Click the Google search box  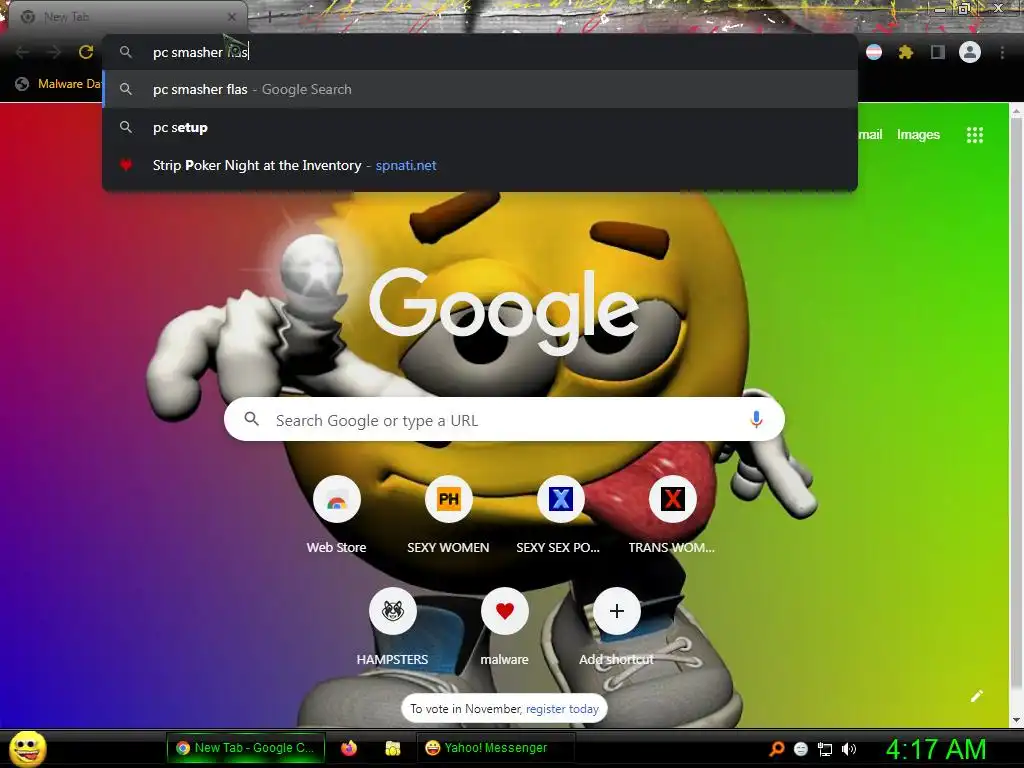pyautogui.click(x=504, y=419)
